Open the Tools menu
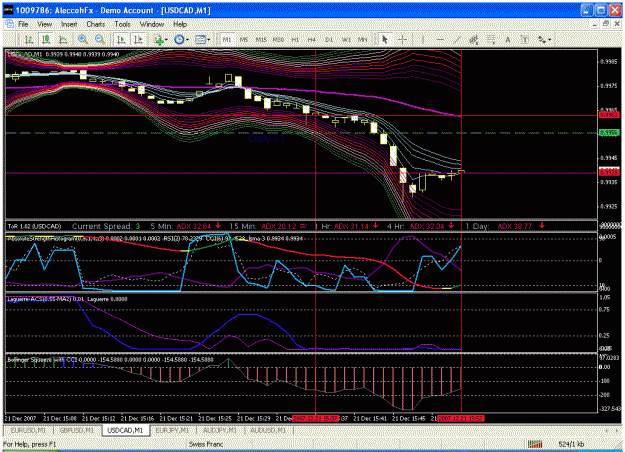625x452 pixels. coord(122,24)
